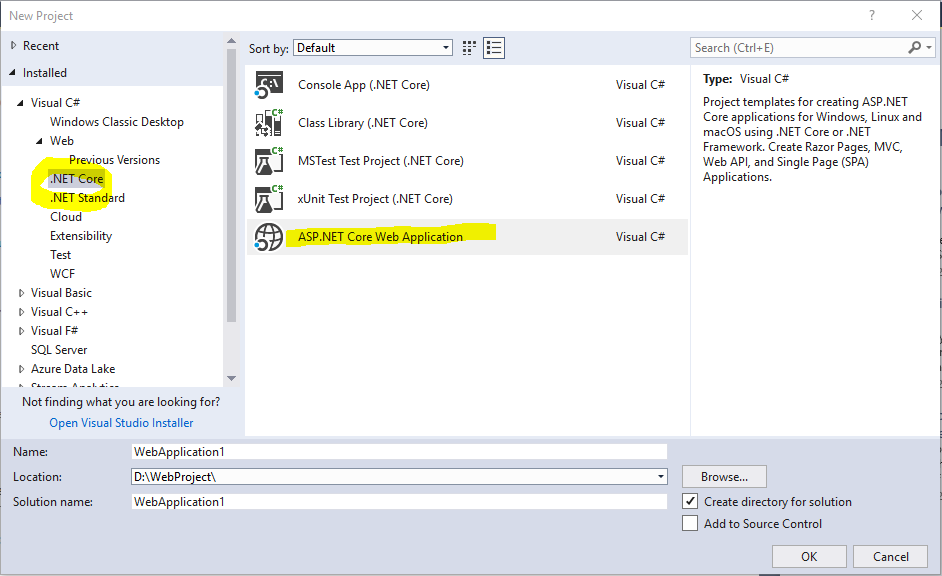Toggle Create directory for solution checkbox

(690, 502)
